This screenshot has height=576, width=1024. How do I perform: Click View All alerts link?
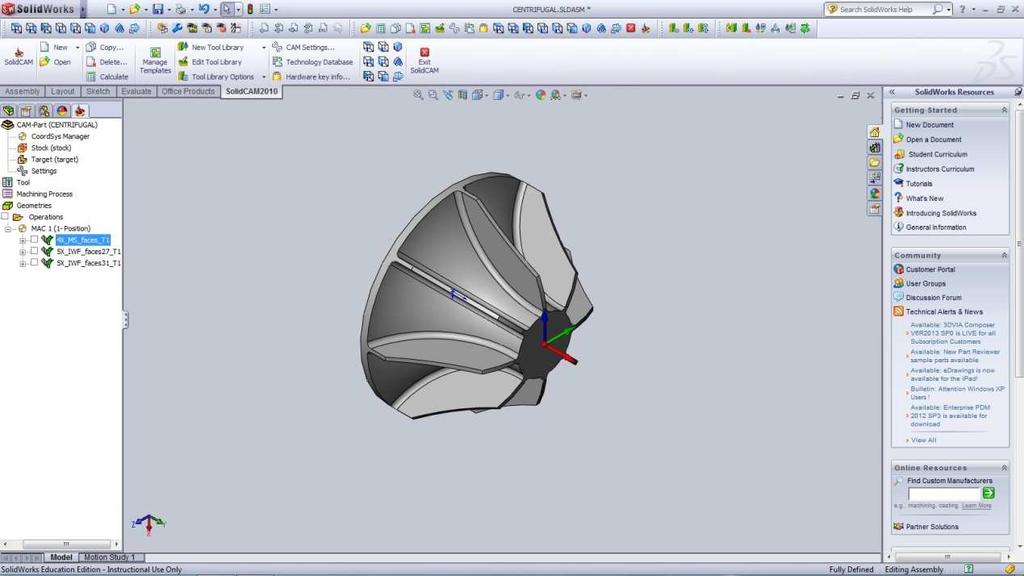click(923, 440)
